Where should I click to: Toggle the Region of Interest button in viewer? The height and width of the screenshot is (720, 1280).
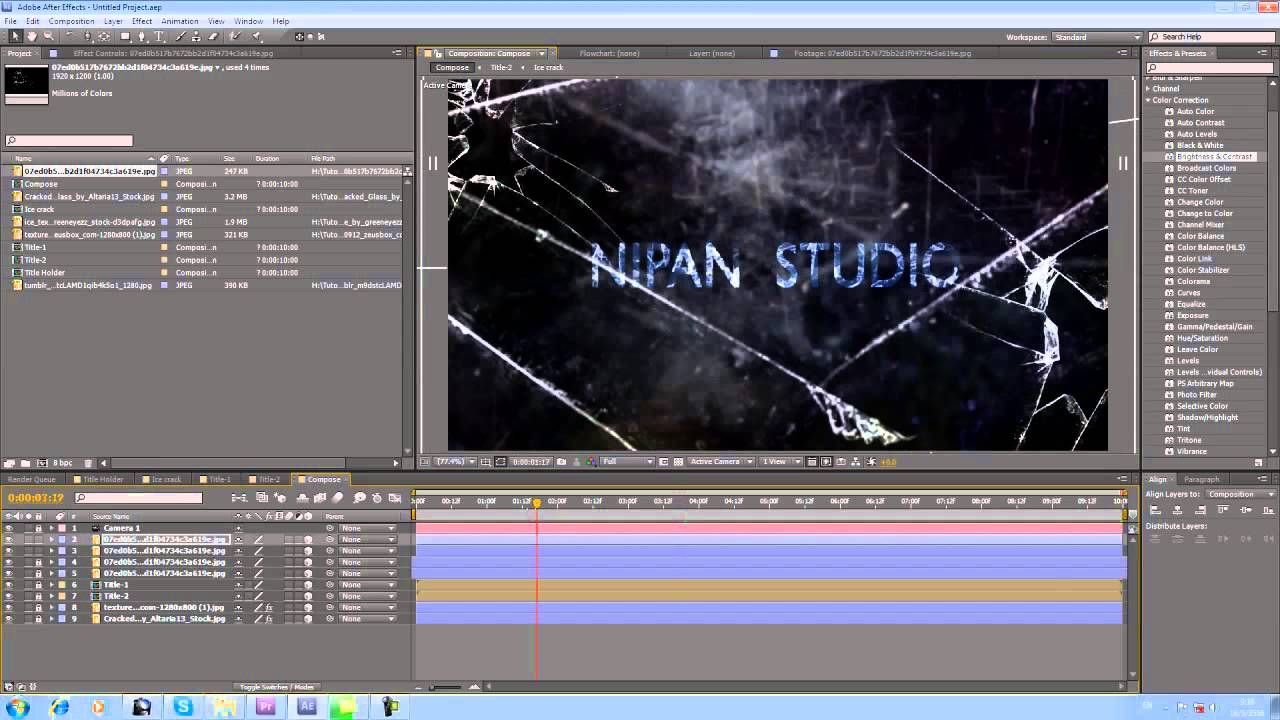(x=664, y=462)
